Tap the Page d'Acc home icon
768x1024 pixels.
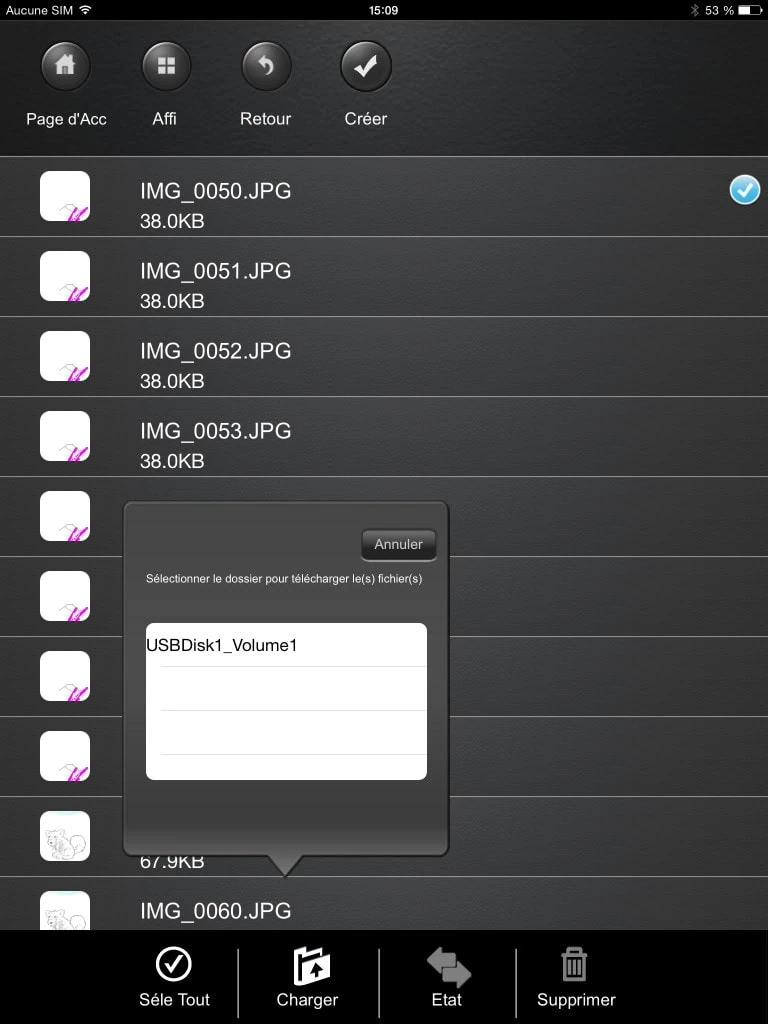(x=65, y=67)
